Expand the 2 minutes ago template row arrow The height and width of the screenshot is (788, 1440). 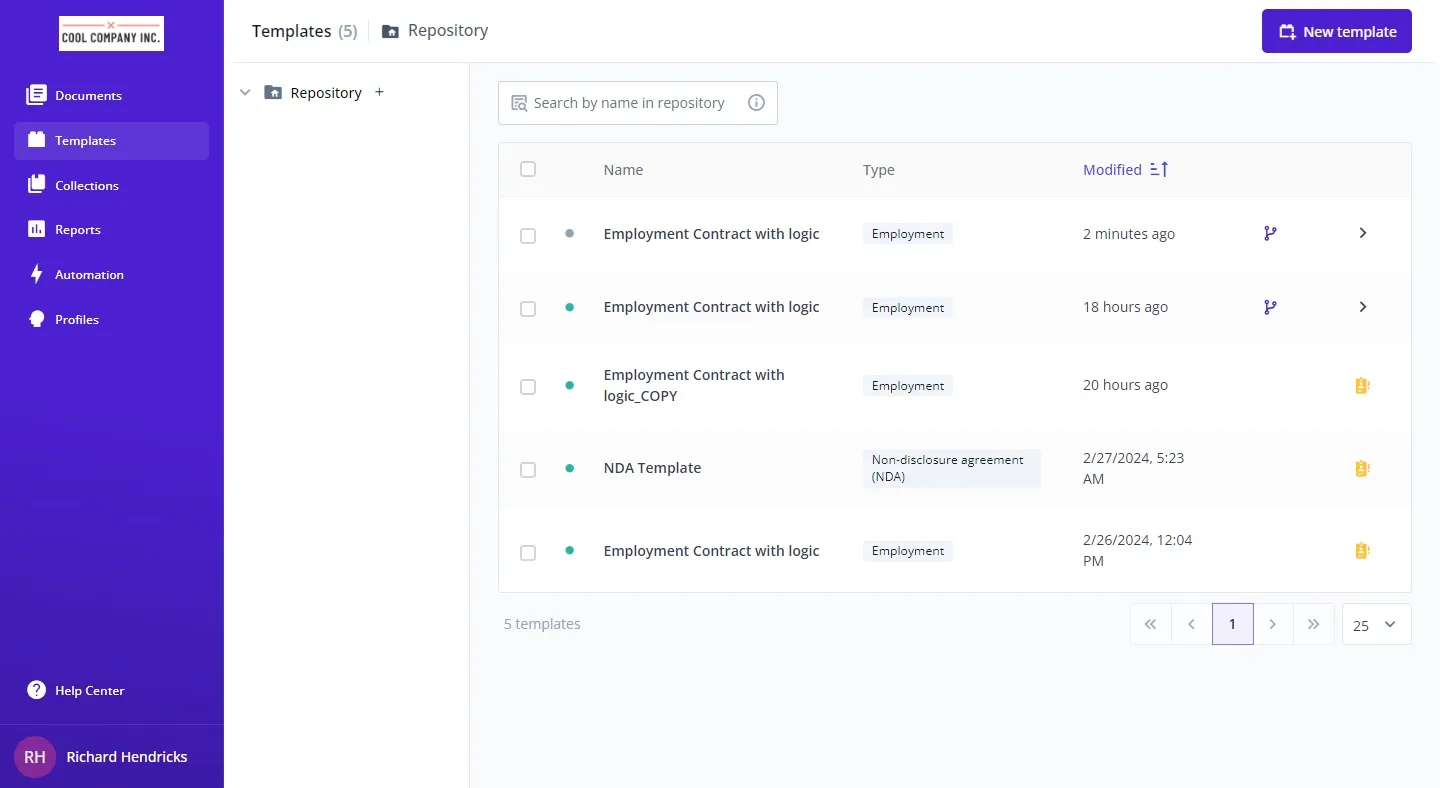click(1362, 233)
